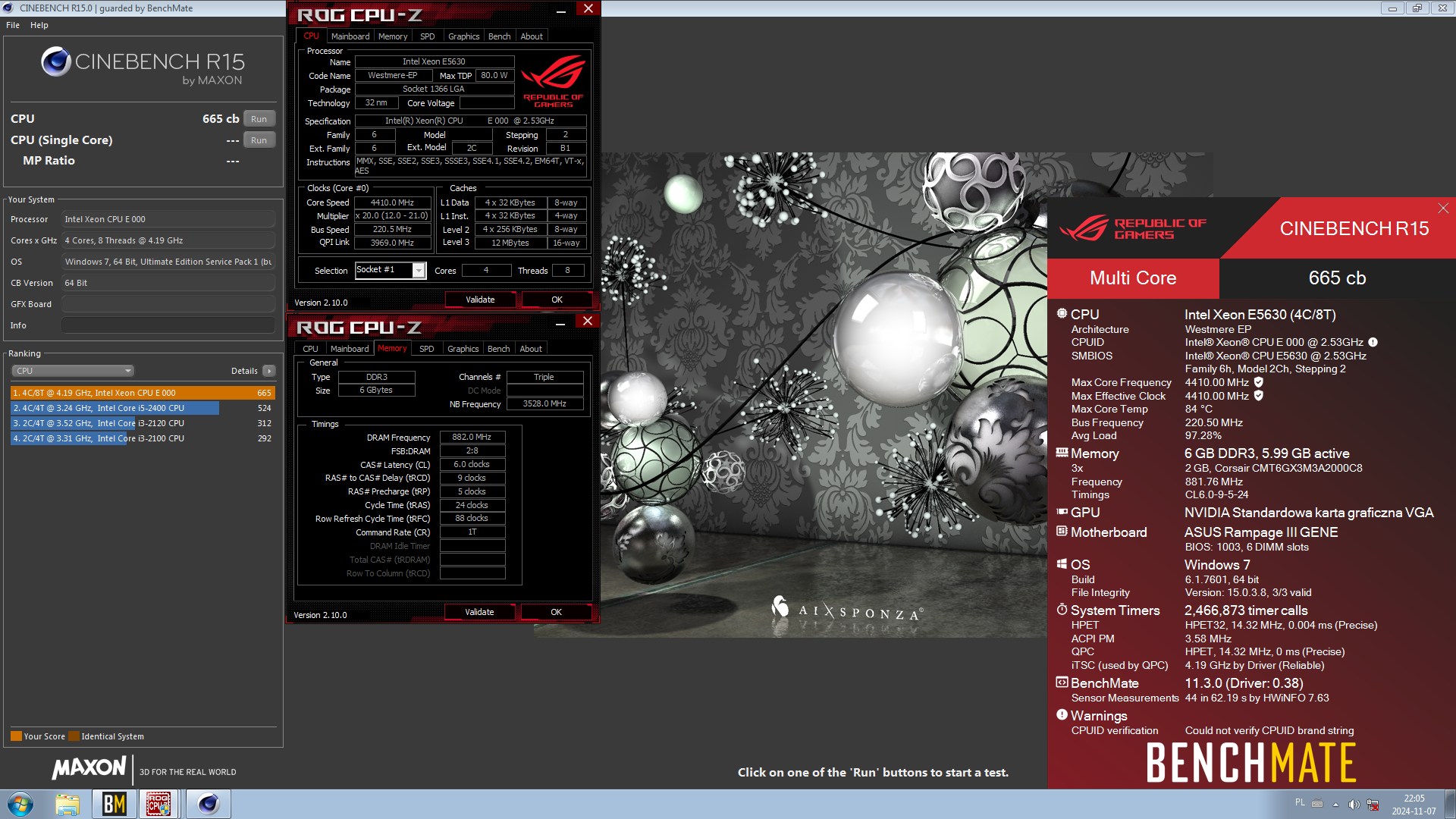
Task: Switch to Mainboard tab in upper CPU-Z
Action: [350, 36]
